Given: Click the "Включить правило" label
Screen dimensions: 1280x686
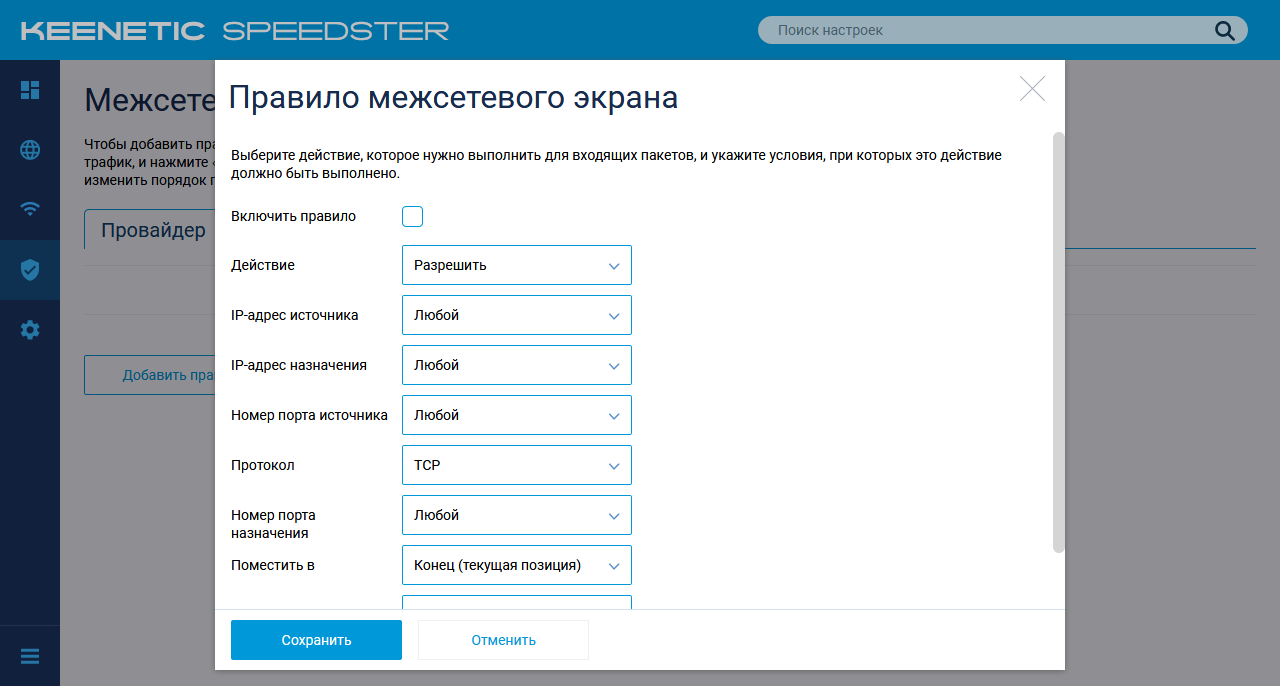Looking at the screenshot, I should (x=293, y=216).
